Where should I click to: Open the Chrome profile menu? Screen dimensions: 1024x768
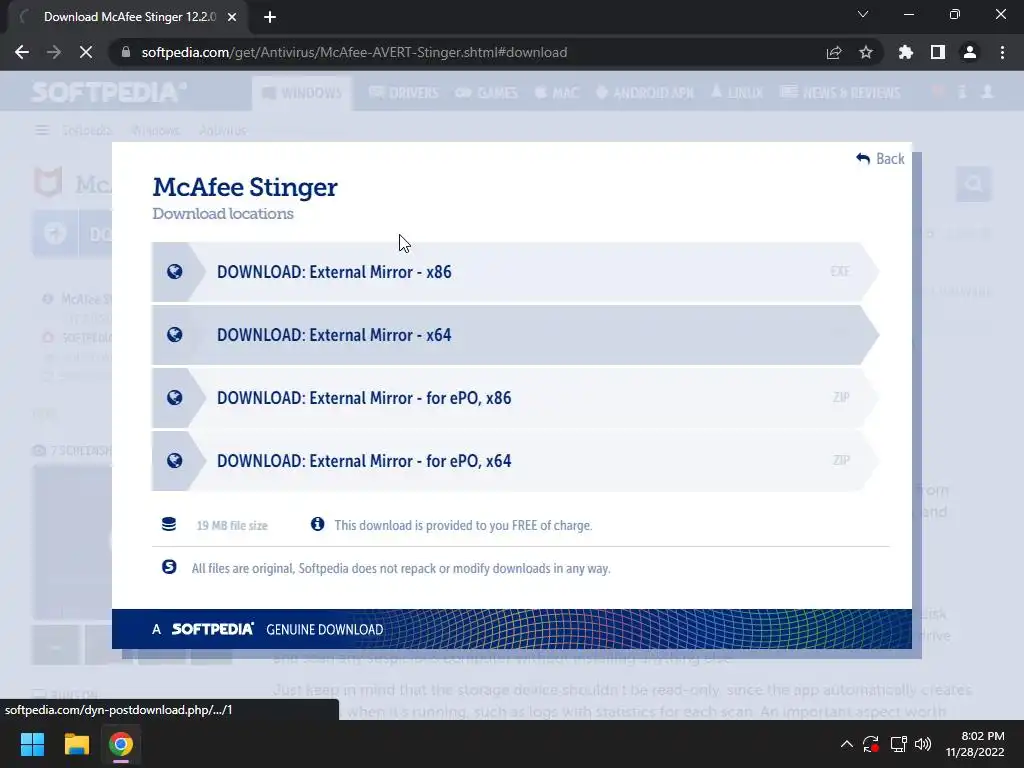(x=970, y=52)
